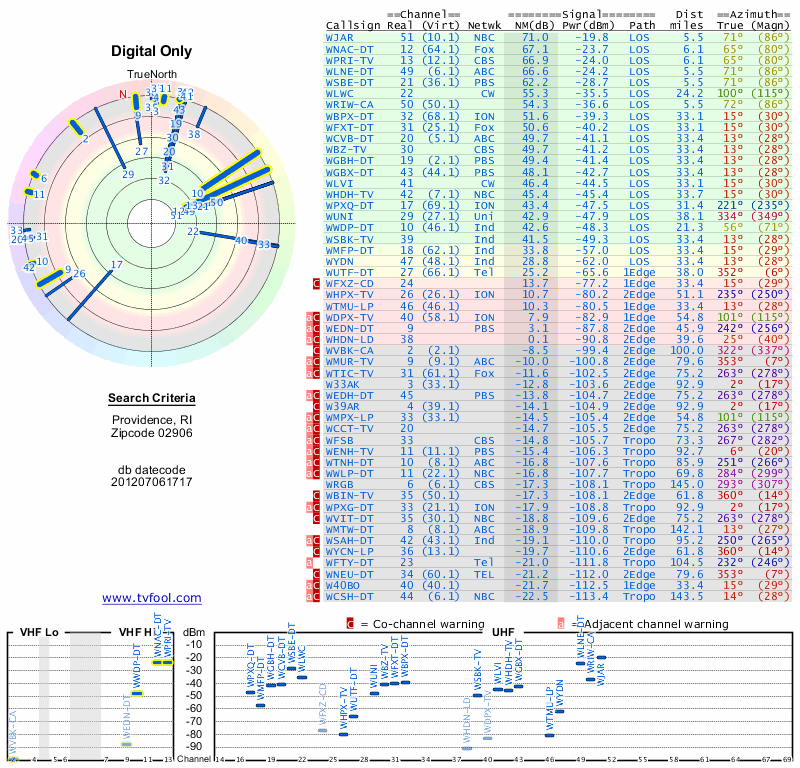The width and height of the screenshot is (800, 768).
Task: Select the WRGB callsign in the table
Action: (340, 485)
